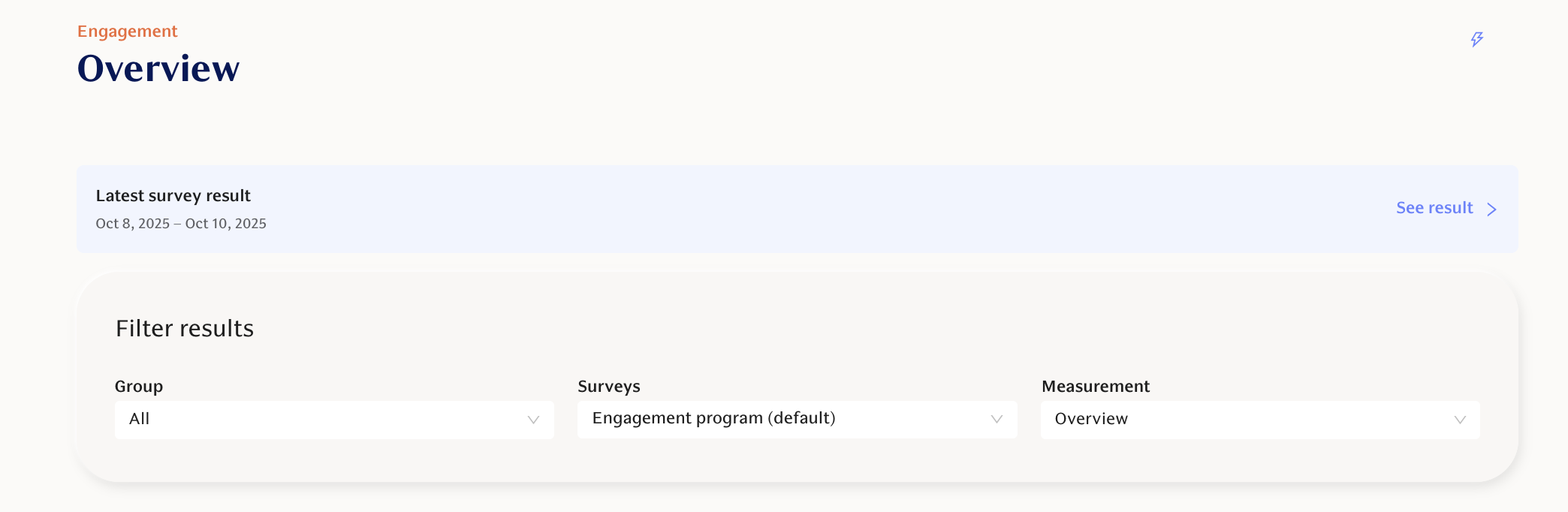Click the See result link
This screenshot has height=512, width=1568.
1433,208
